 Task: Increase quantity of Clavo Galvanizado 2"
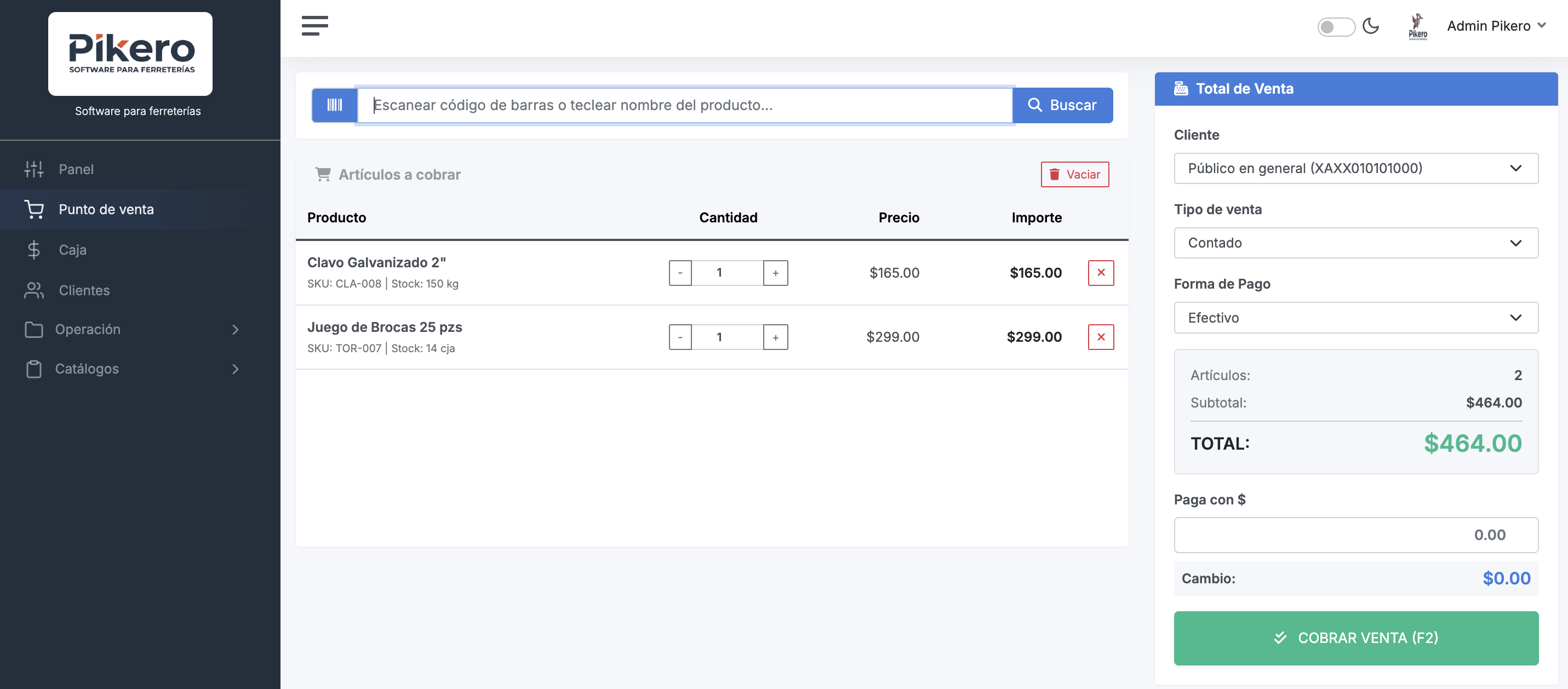[x=775, y=273]
